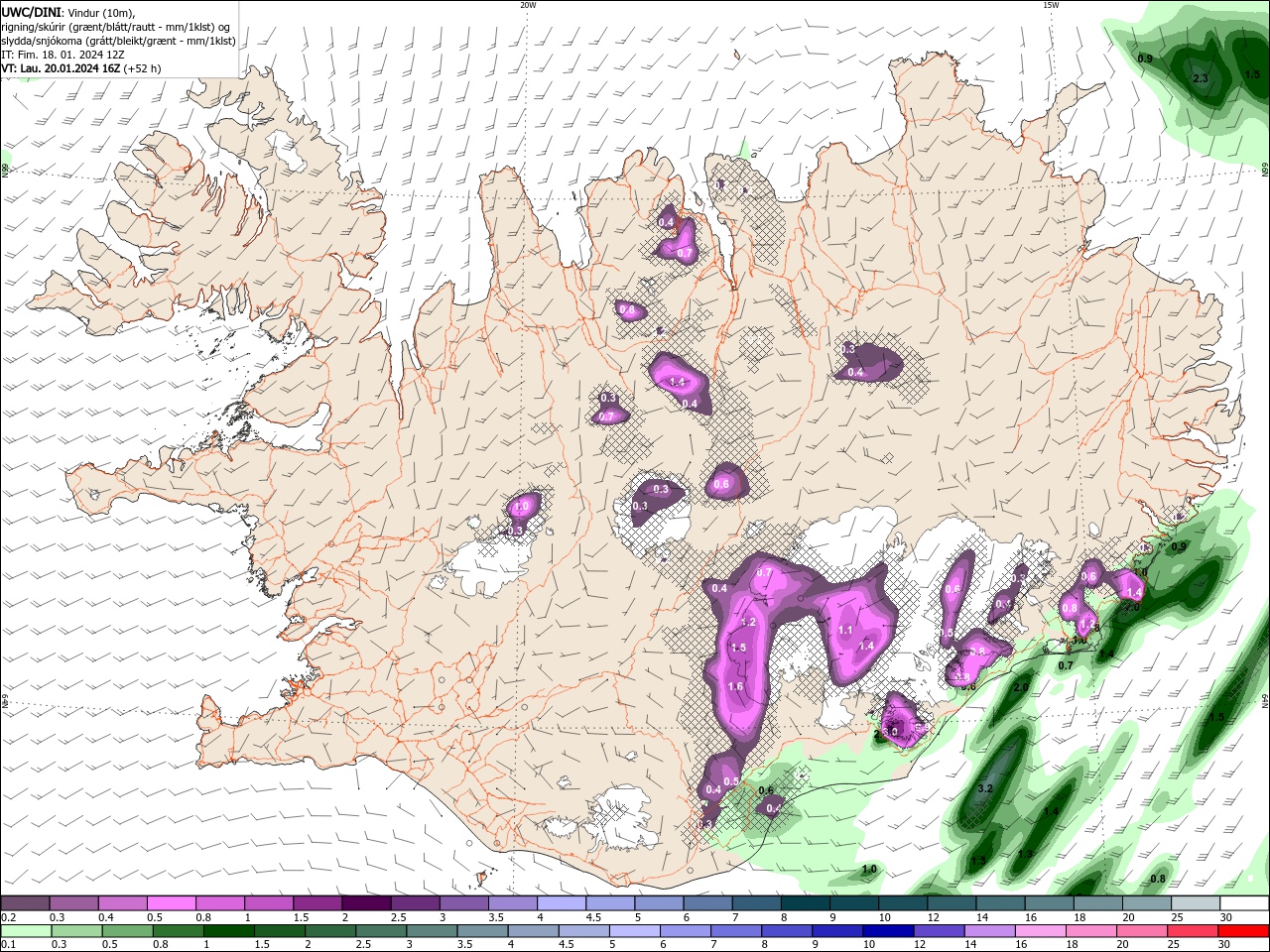Viewport: 1270px width, 952px height.
Task: Click the '2.5' label of the upper legend row
Action: click(x=398, y=917)
